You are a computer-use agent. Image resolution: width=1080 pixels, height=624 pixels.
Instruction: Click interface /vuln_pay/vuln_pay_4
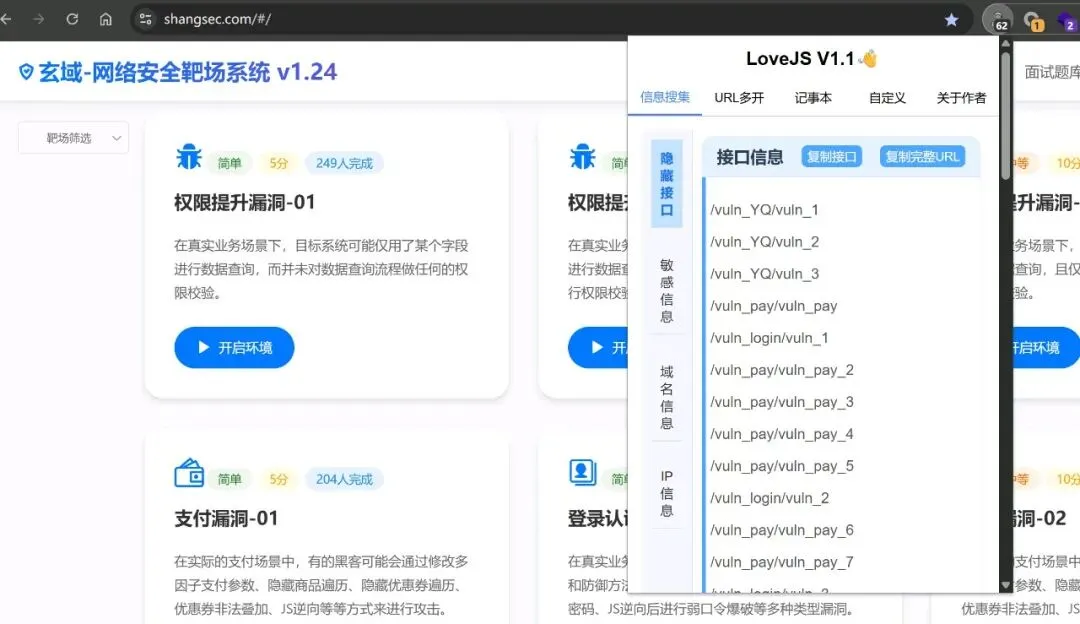coord(782,434)
